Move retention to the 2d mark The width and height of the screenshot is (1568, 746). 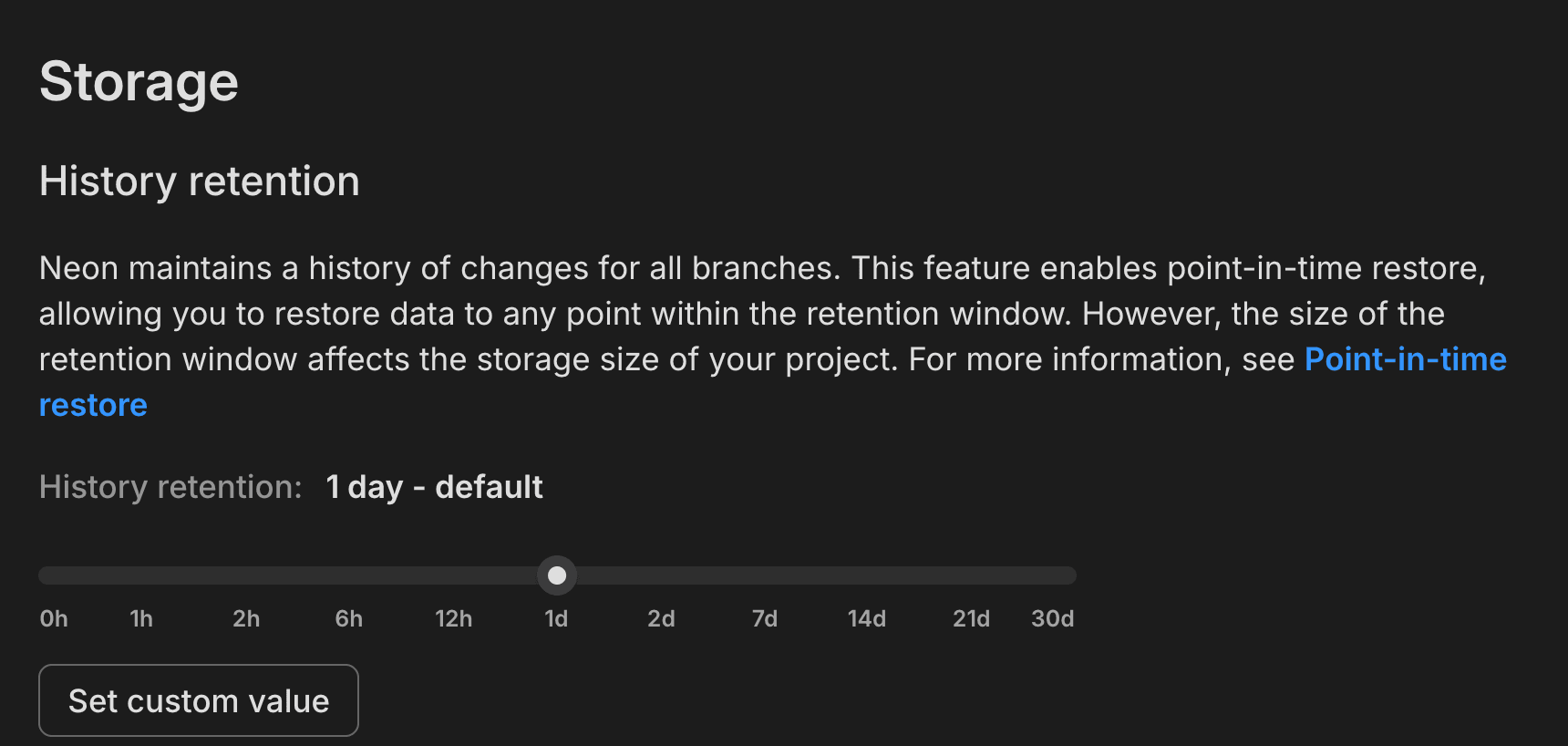click(661, 575)
